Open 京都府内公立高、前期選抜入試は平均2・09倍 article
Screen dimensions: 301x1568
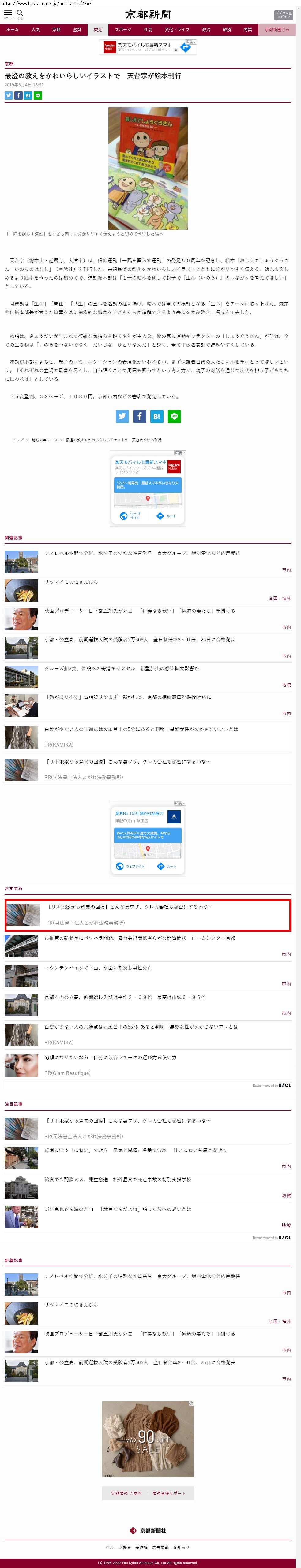pos(125,997)
